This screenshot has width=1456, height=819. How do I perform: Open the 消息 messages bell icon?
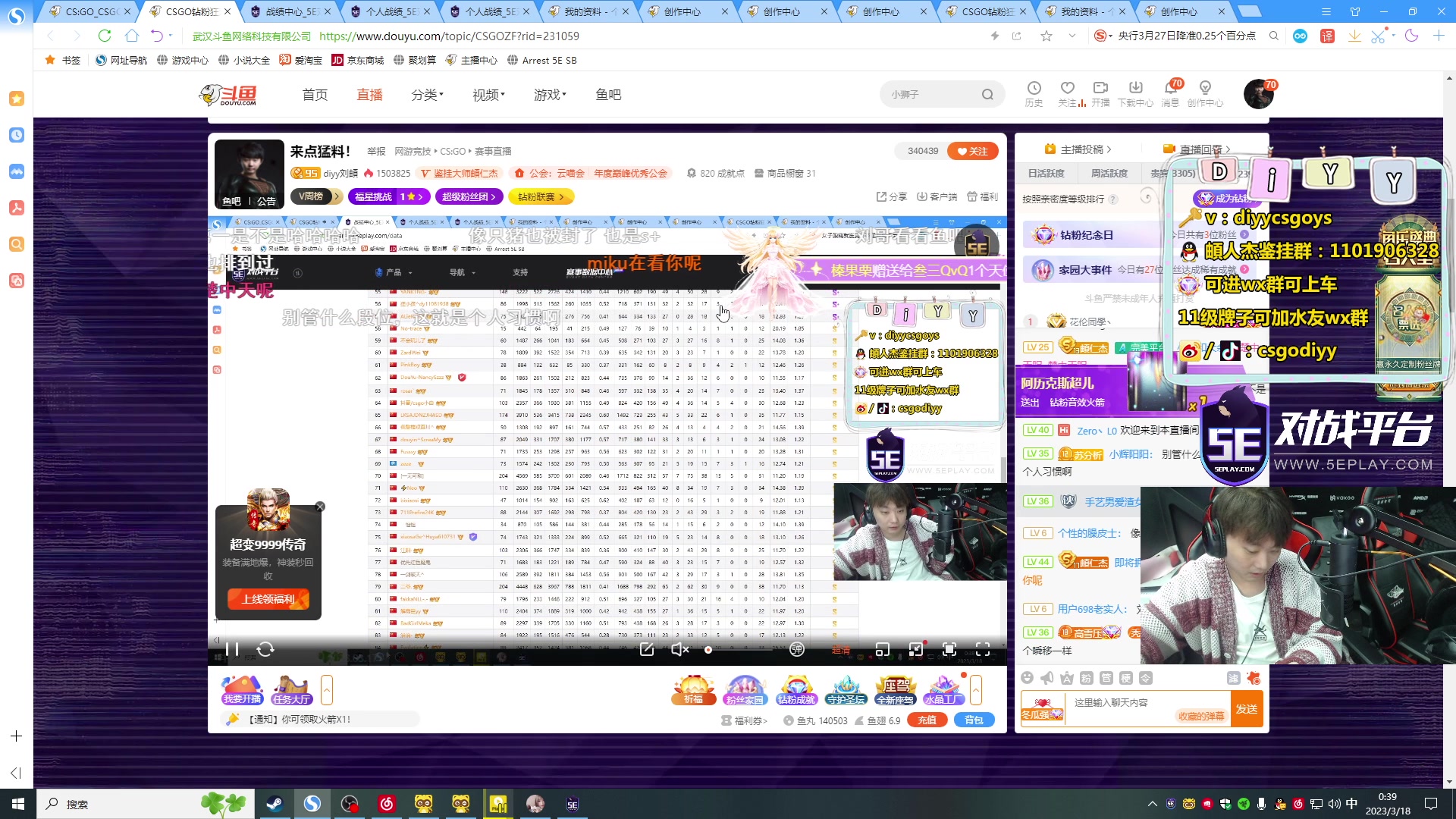1170,94
